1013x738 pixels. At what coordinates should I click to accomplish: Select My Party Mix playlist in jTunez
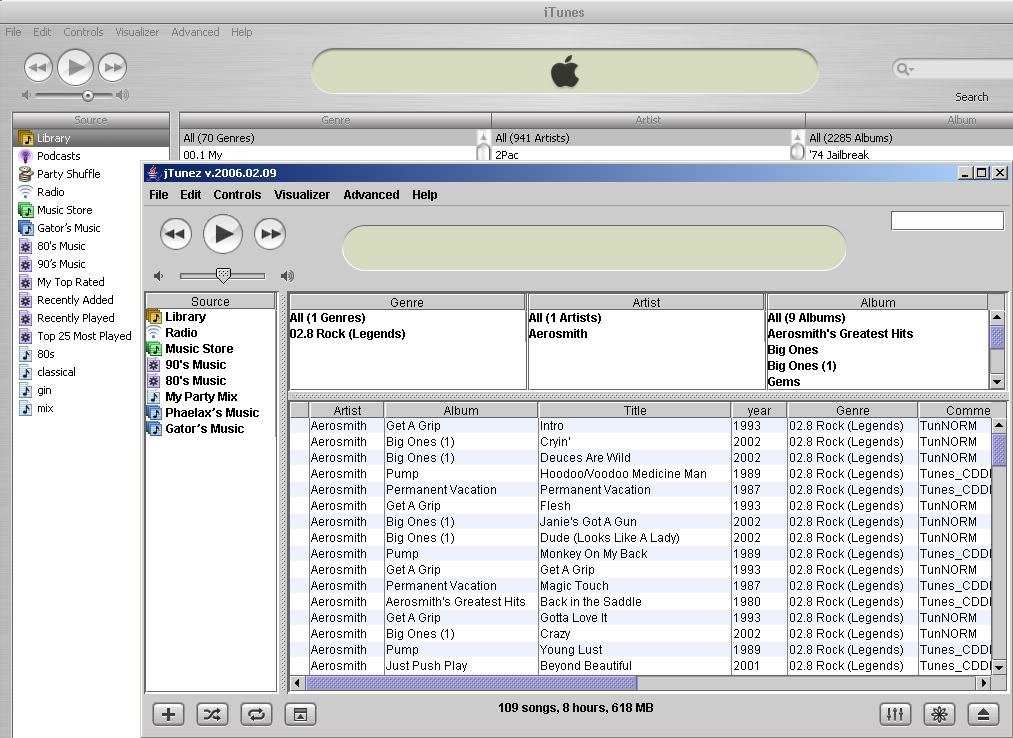[x=201, y=397]
